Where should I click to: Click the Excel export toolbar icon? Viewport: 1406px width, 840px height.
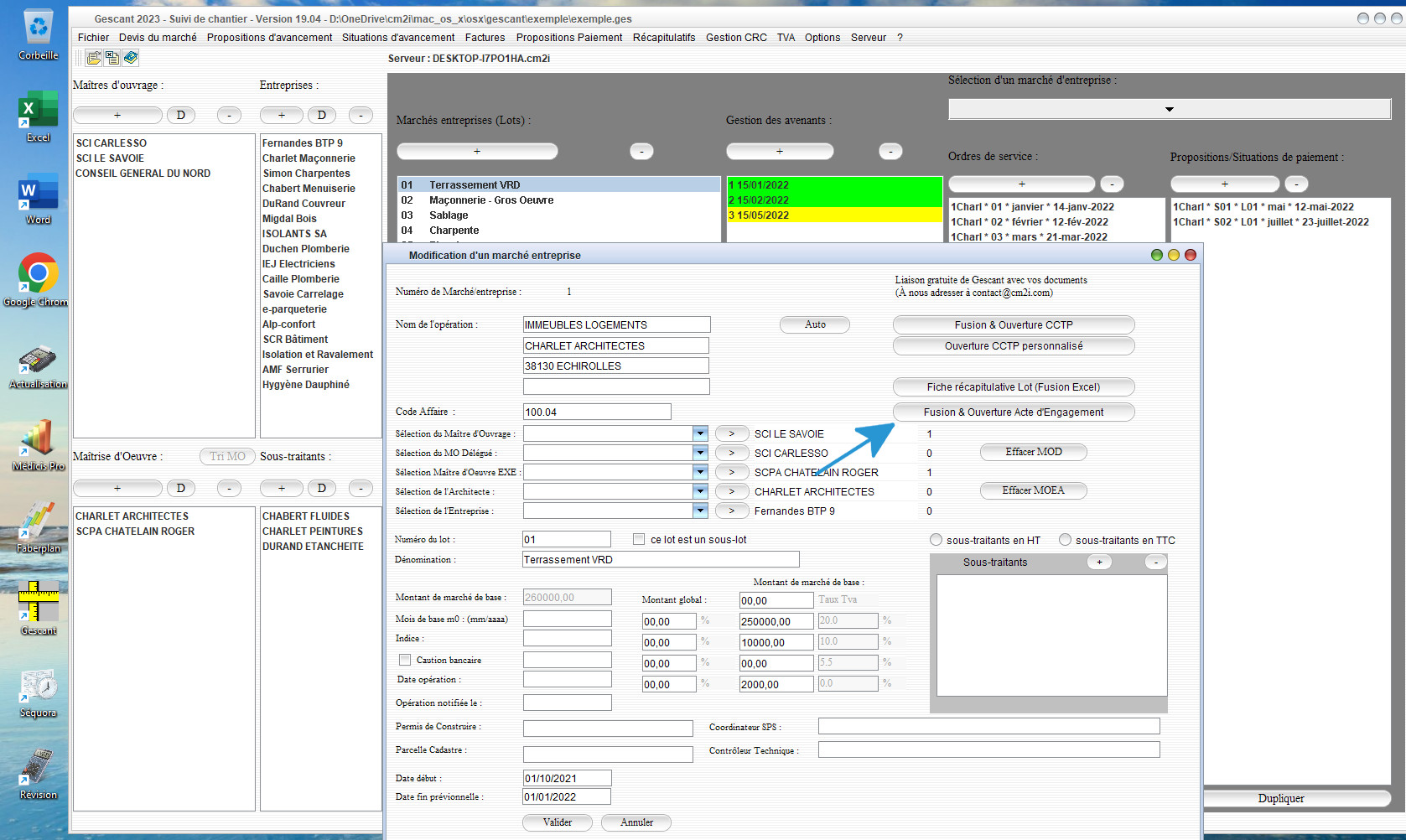(112, 58)
